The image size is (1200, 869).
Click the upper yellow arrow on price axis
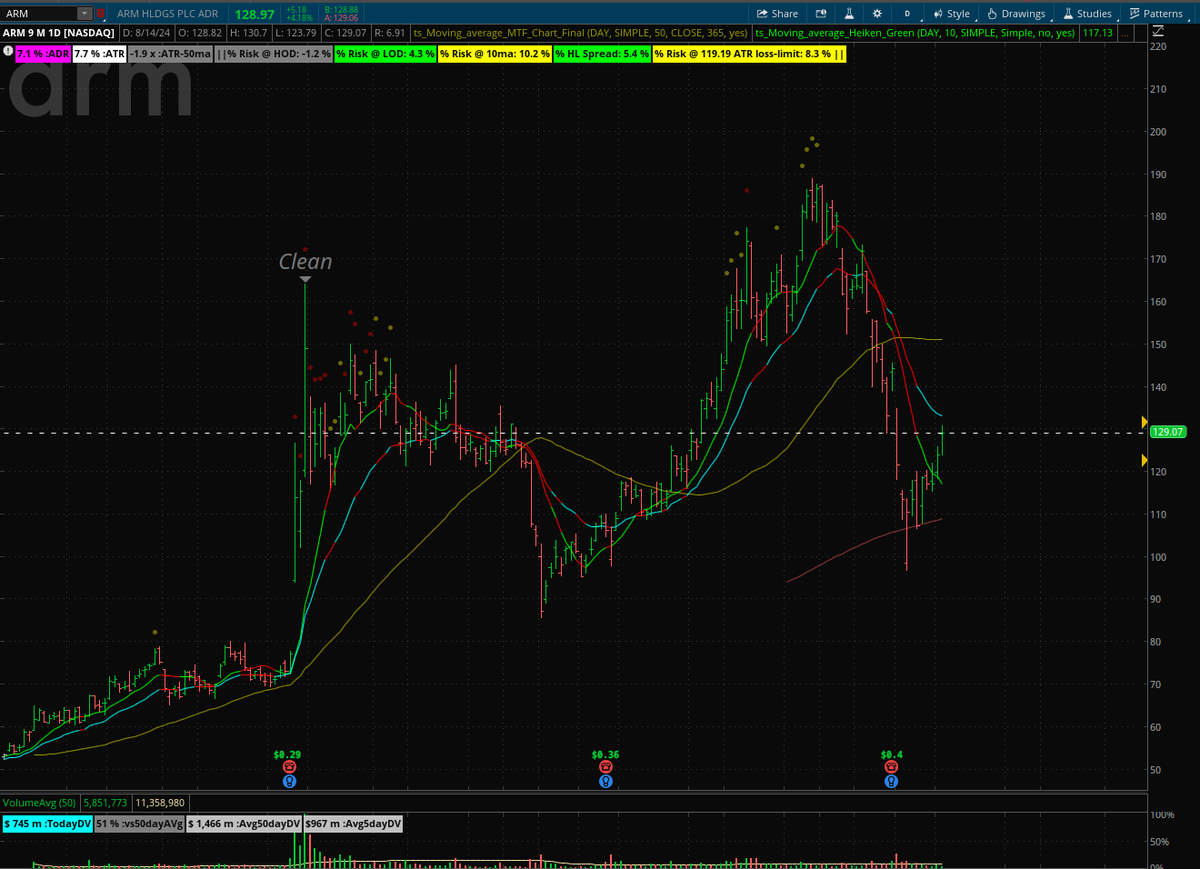click(x=1145, y=422)
